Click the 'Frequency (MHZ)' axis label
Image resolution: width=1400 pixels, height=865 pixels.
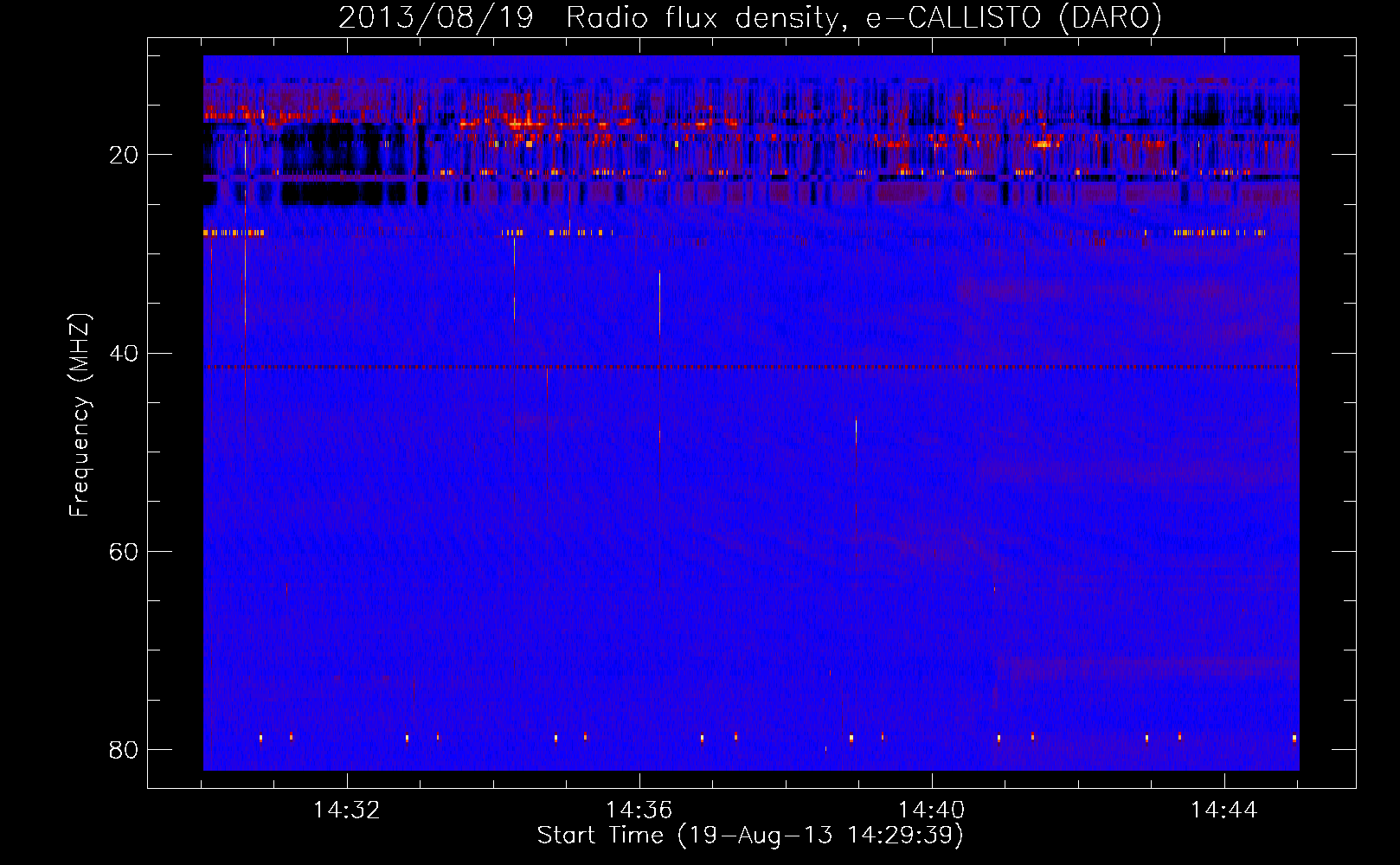[80, 415]
